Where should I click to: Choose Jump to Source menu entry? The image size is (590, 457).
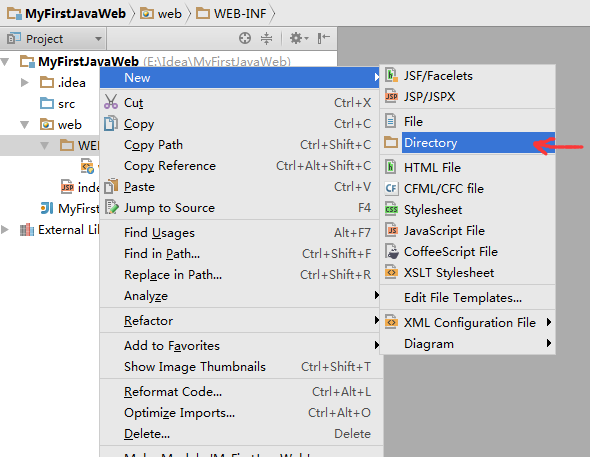tap(240, 208)
